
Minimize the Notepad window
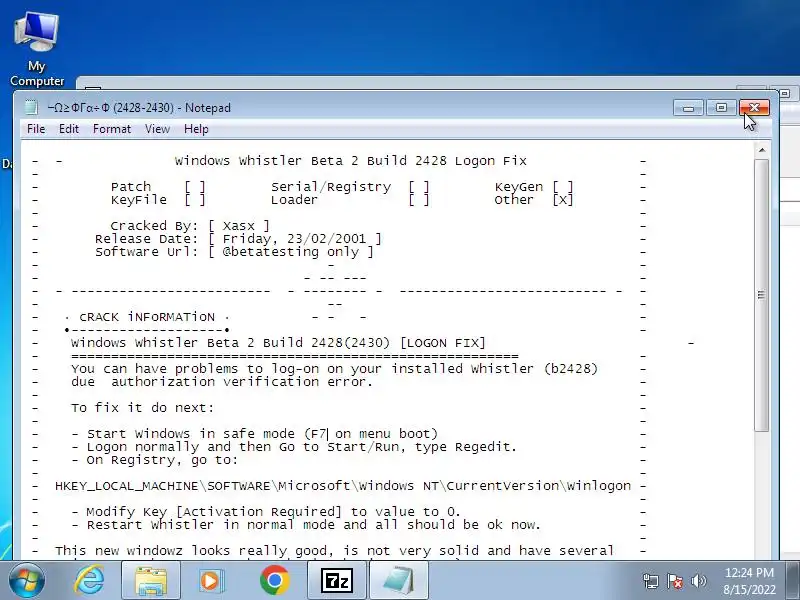pos(689,108)
